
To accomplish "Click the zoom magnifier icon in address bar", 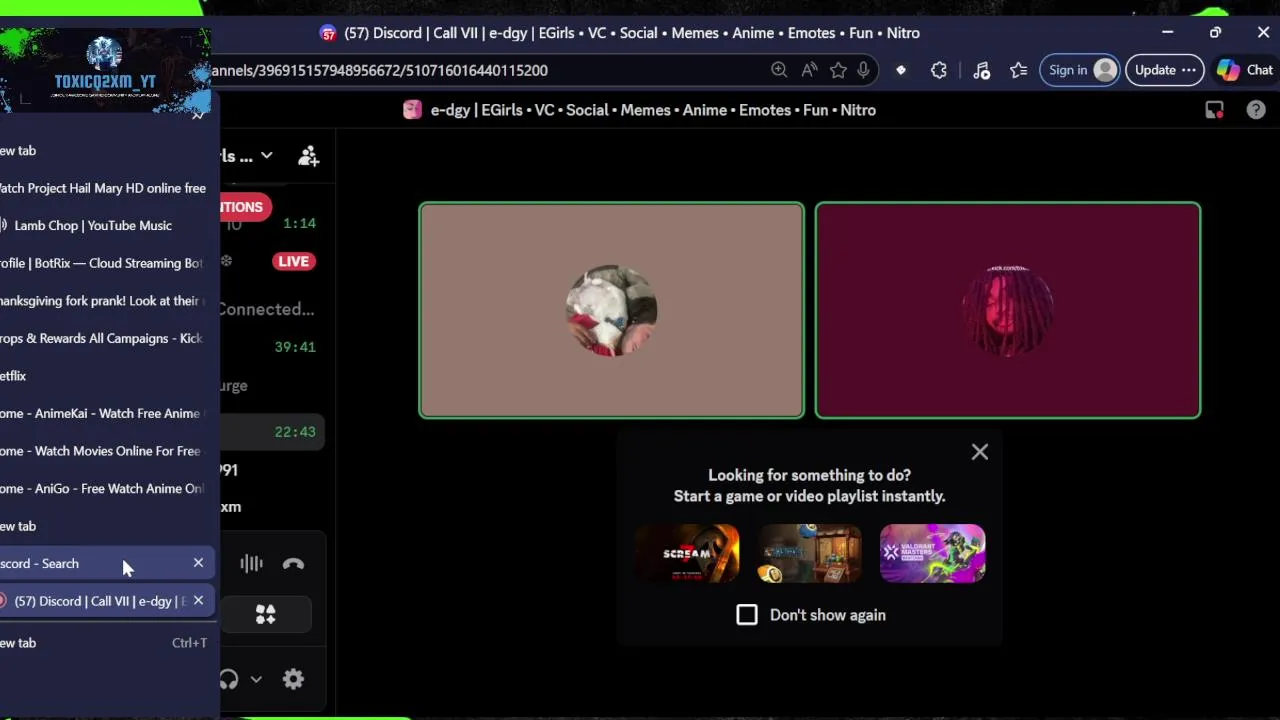I will click(779, 70).
